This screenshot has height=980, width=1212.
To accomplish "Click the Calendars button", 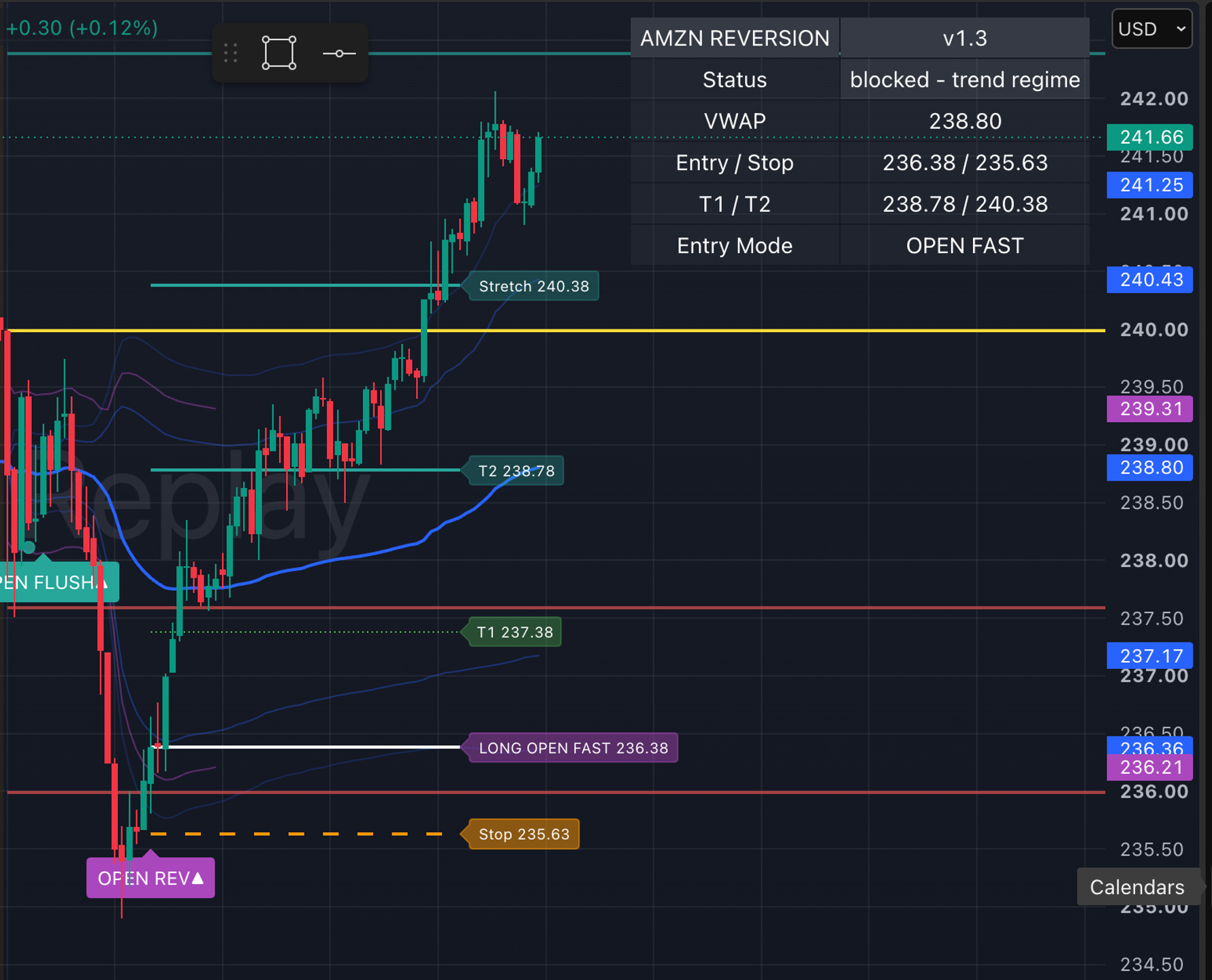I will click(x=1137, y=887).
